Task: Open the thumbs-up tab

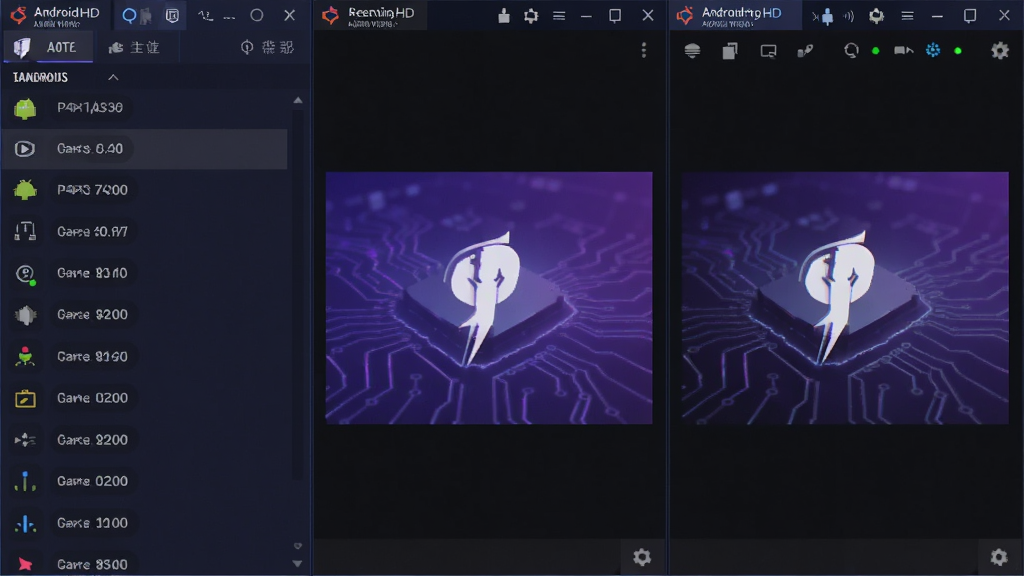Action: click(135, 48)
